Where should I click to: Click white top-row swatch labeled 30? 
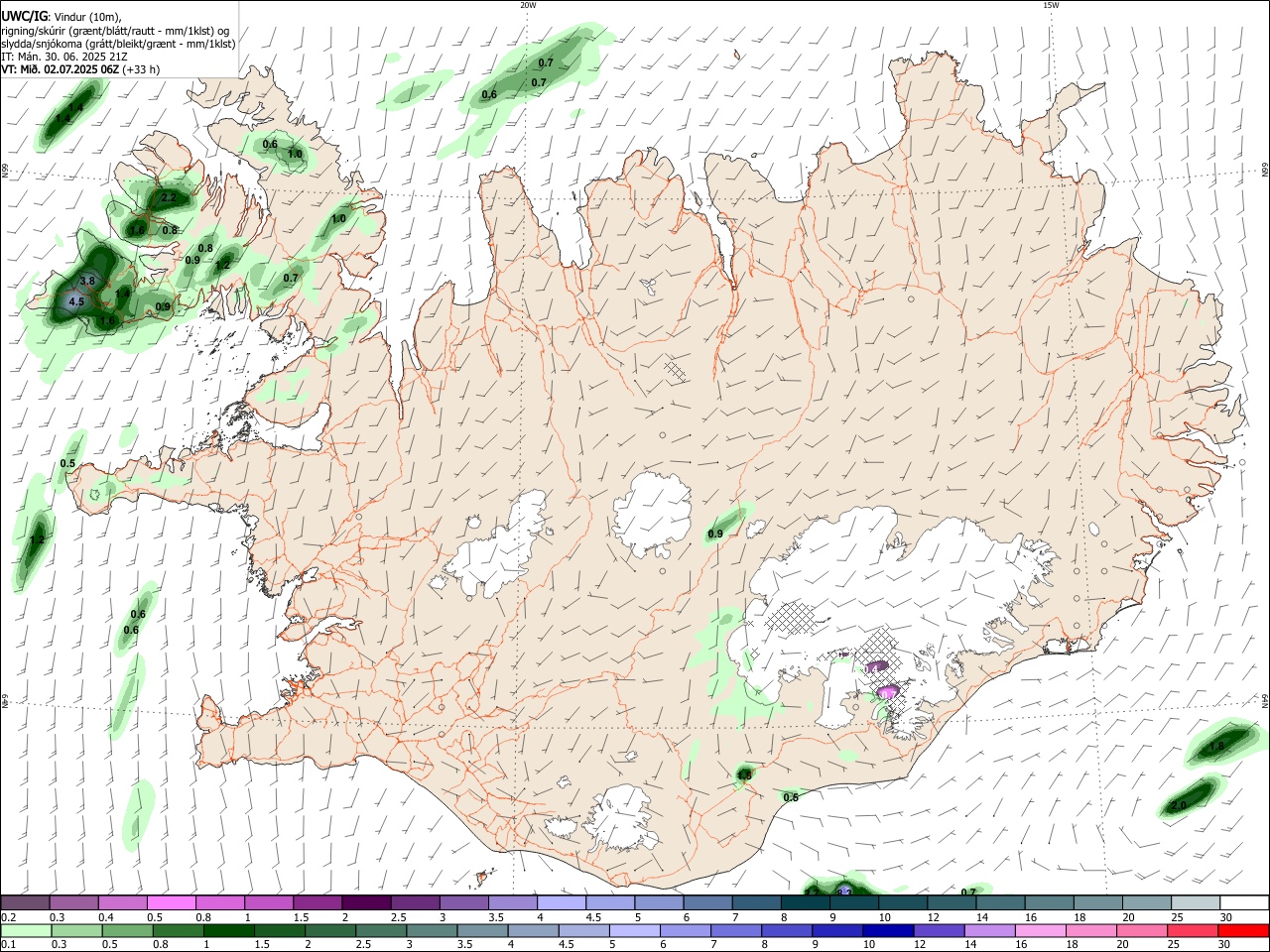click(x=1244, y=902)
